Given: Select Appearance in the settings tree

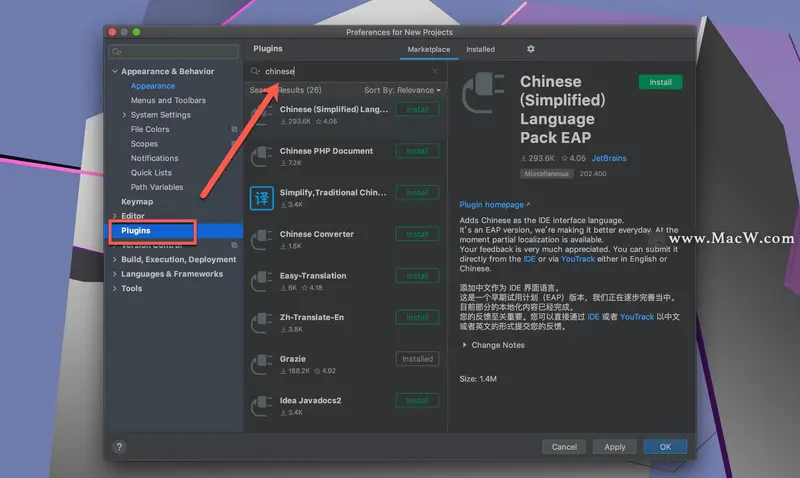Looking at the screenshot, I should click(x=153, y=86).
